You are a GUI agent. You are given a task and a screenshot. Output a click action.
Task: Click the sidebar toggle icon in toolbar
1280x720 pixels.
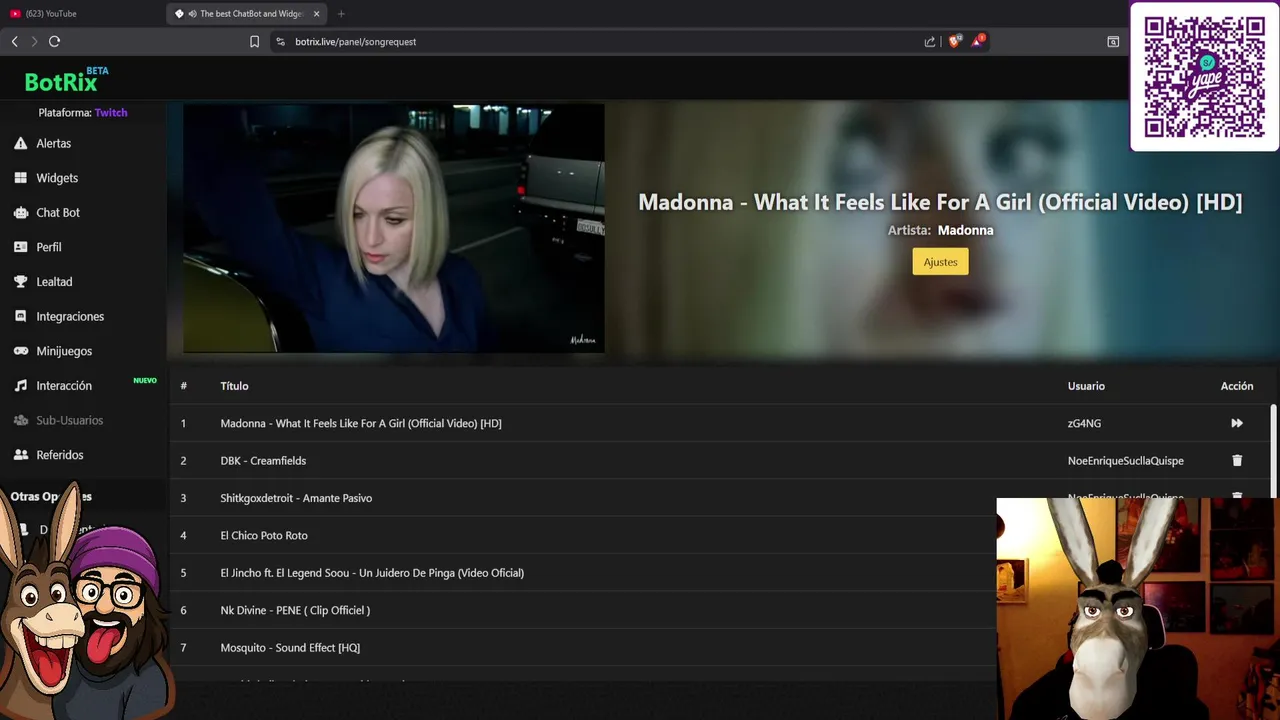(x=1113, y=41)
